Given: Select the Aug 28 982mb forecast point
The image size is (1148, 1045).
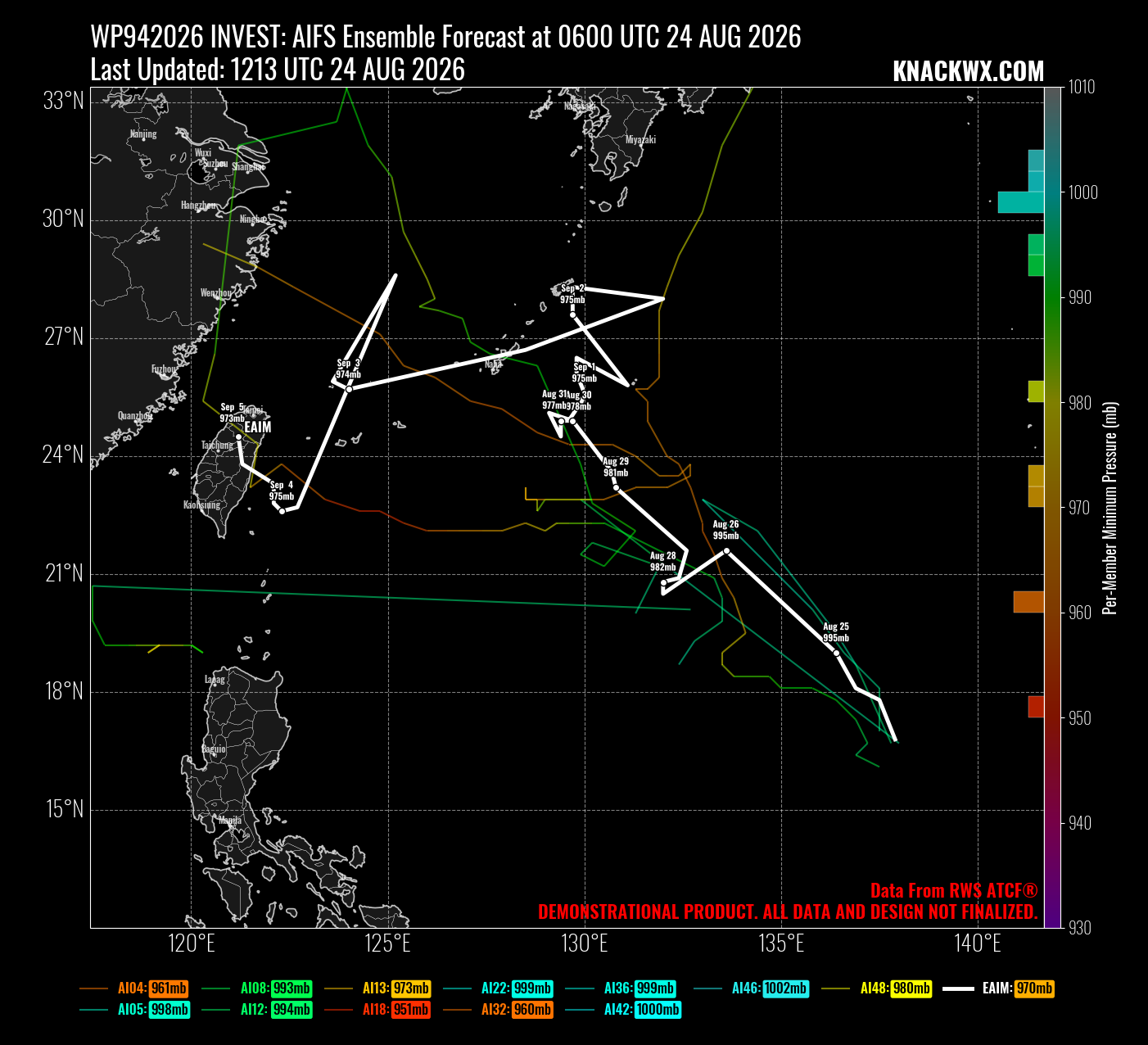Looking at the screenshot, I should tap(663, 583).
